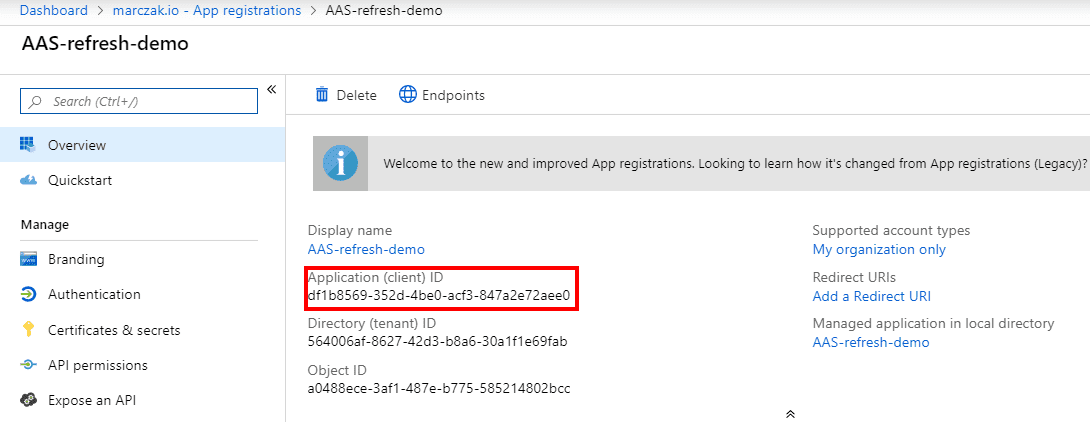Click the Expose an API icon
The height and width of the screenshot is (422, 1090).
pyautogui.click(x=28, y=401)
